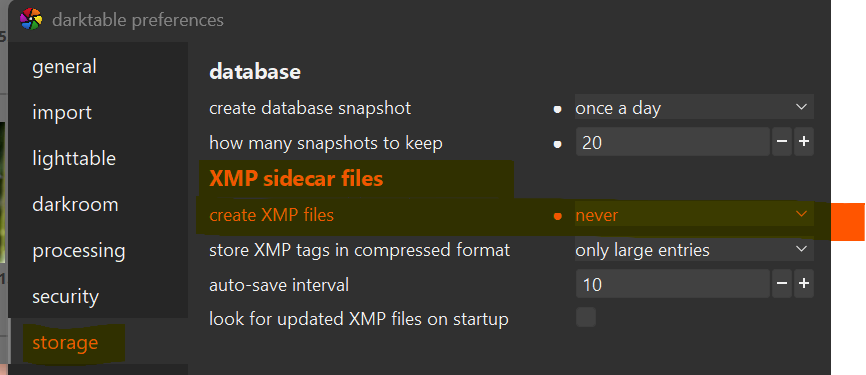
Task: Open the import preferences tab
Action: pos(62,113)
